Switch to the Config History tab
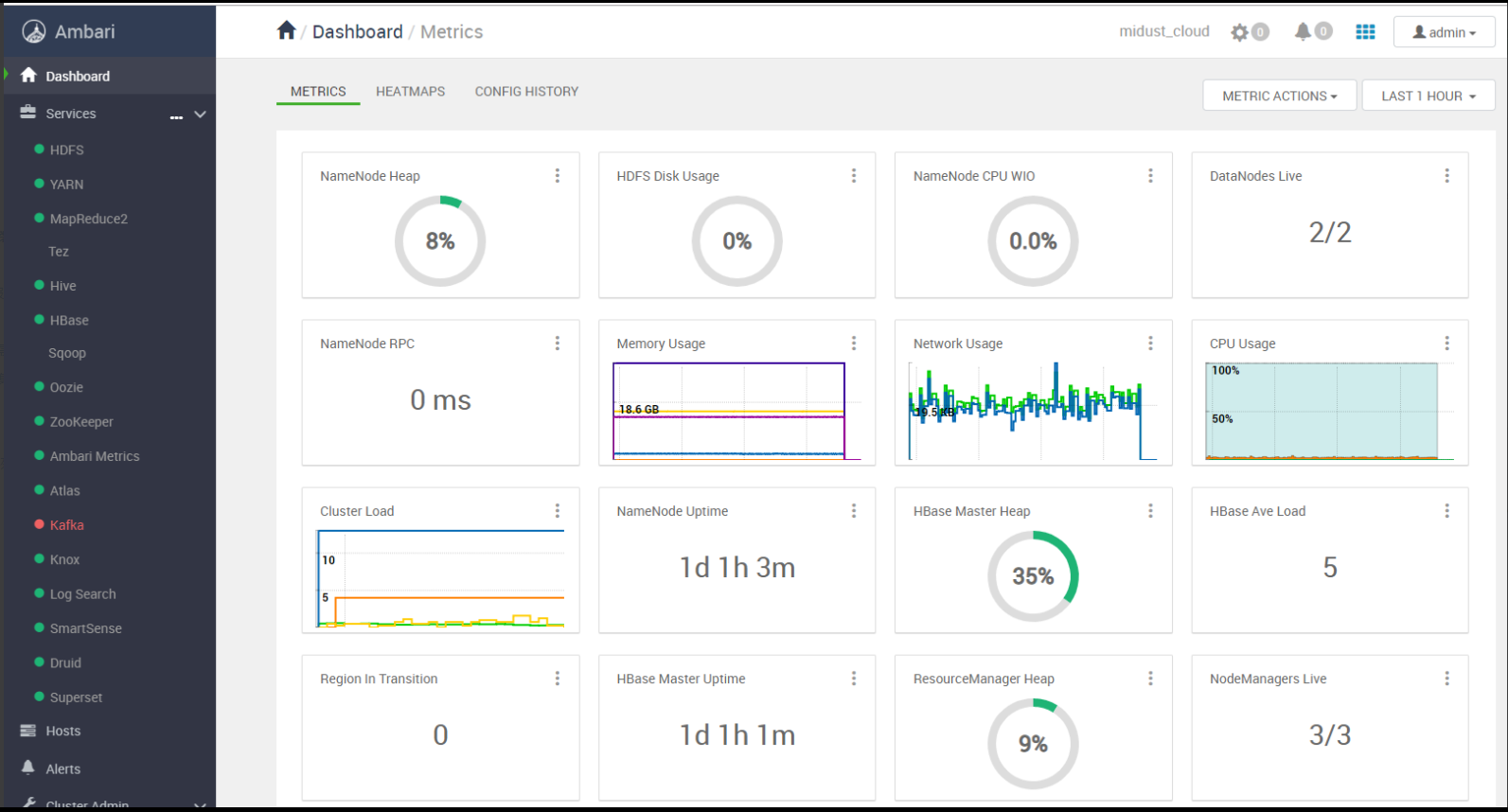The image size is (1508, 812). (526, 92)
